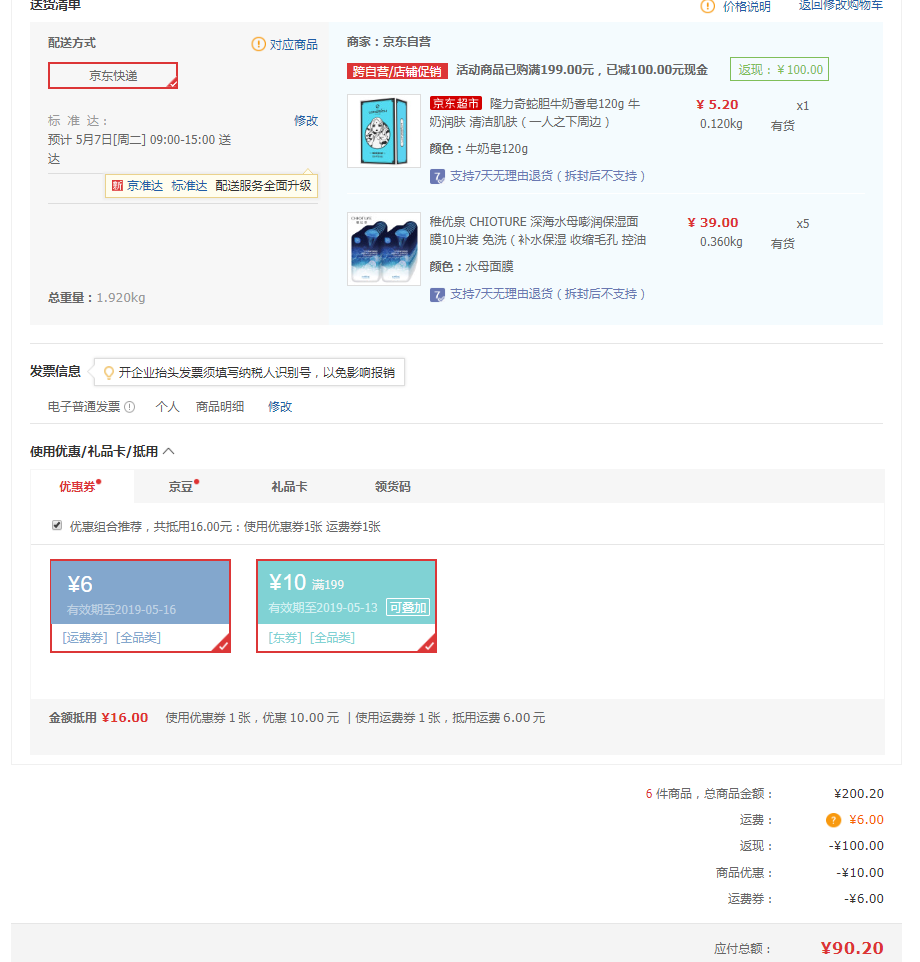920x962 pixels.
Task: Switch to 领货码 tab
Action: [393, 487]
